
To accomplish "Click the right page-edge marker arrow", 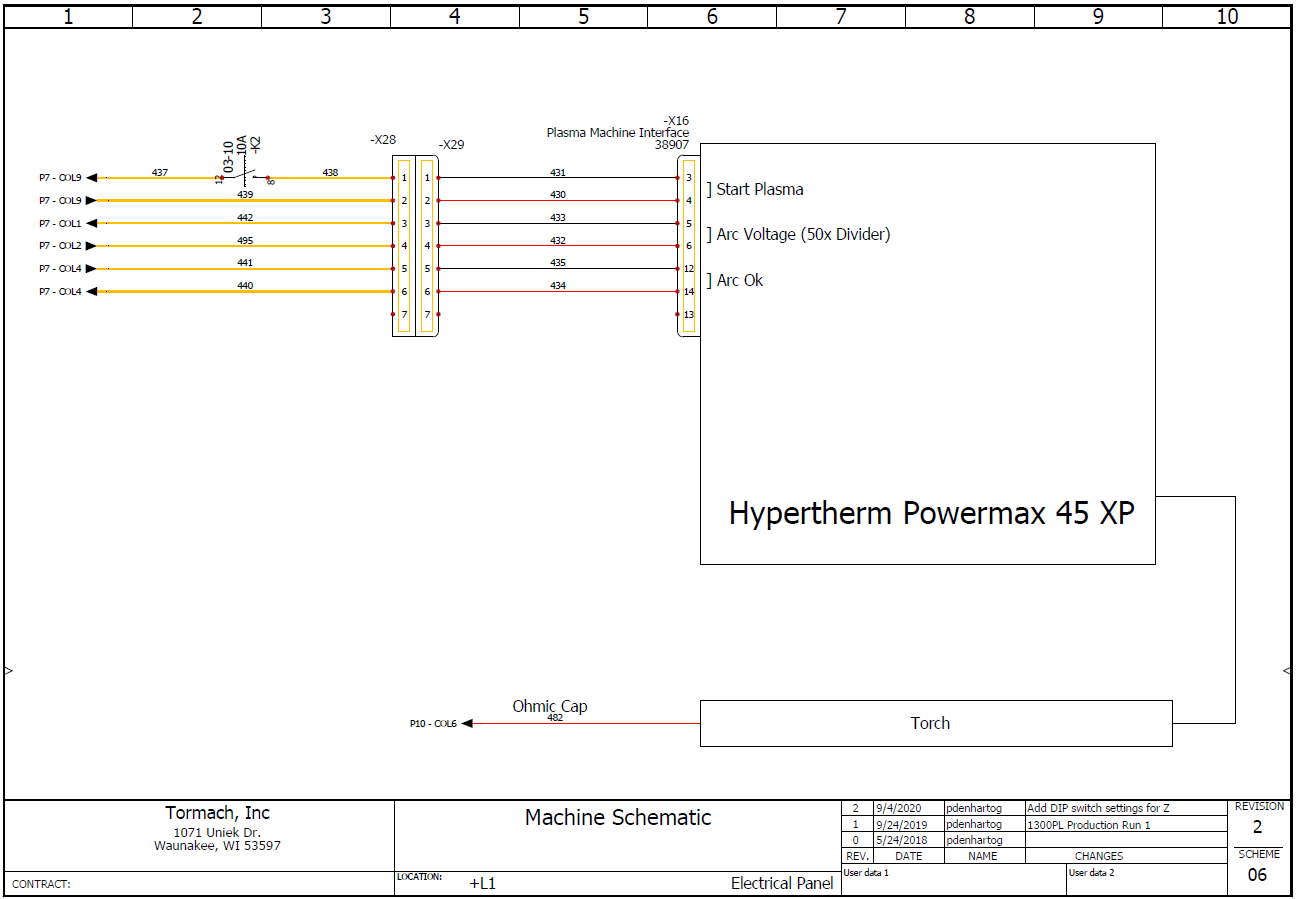I will click(x=1287, y=671).
